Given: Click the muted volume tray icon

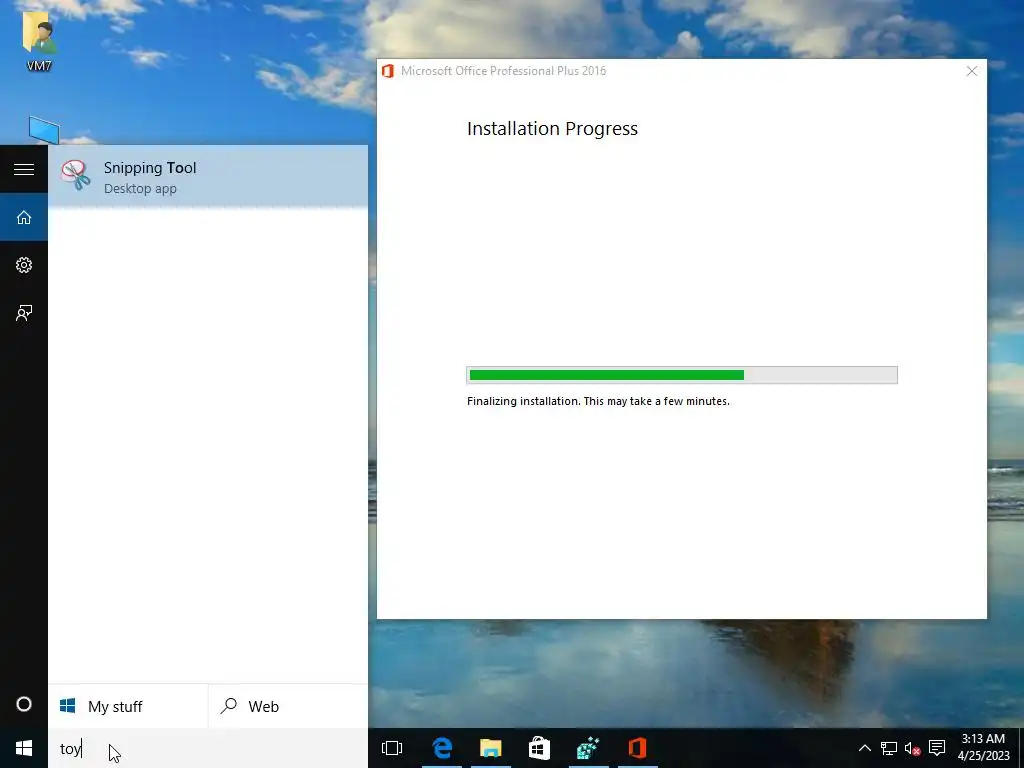Looking at the screenshot, I should pos(912,748).
